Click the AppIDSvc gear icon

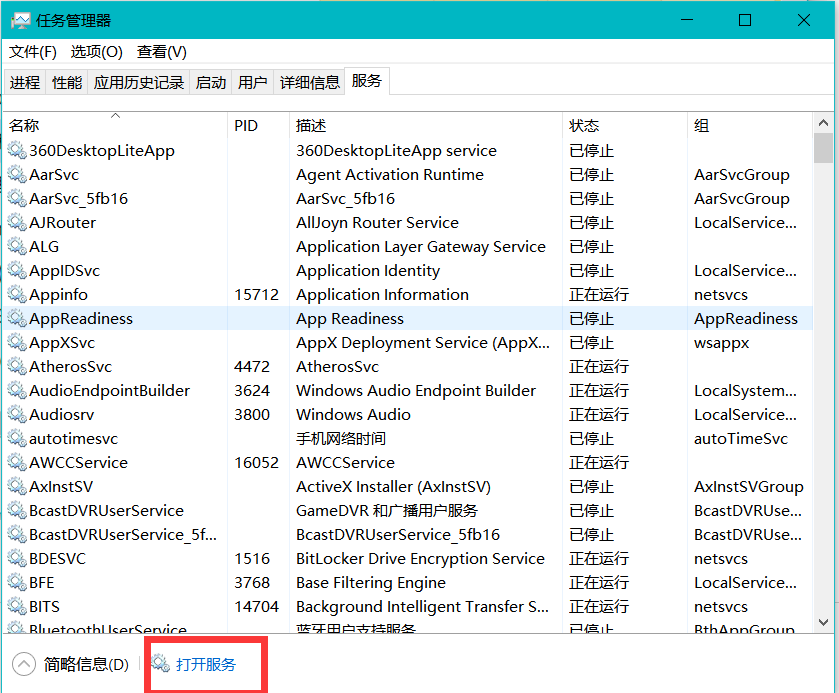coord(17,271)
